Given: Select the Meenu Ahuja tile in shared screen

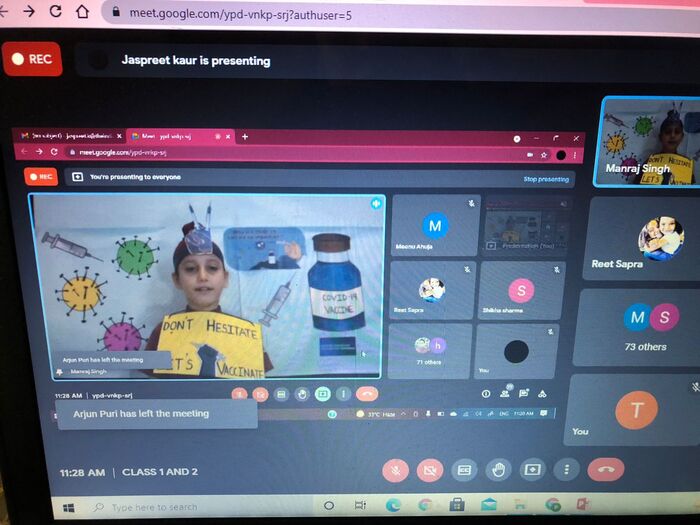Looking at the screenshot, I should (x=435, y=225).
